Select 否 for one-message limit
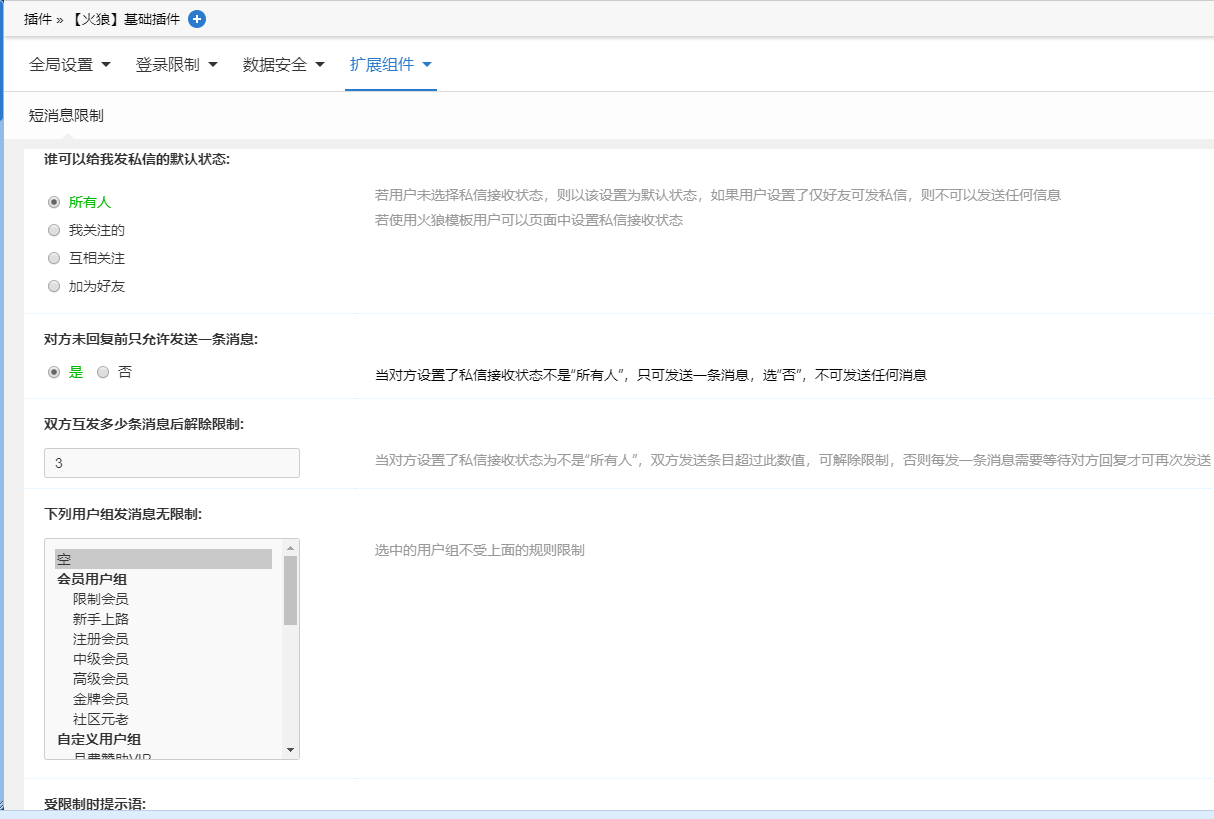 pyautogui.click(x=103, y=372)
